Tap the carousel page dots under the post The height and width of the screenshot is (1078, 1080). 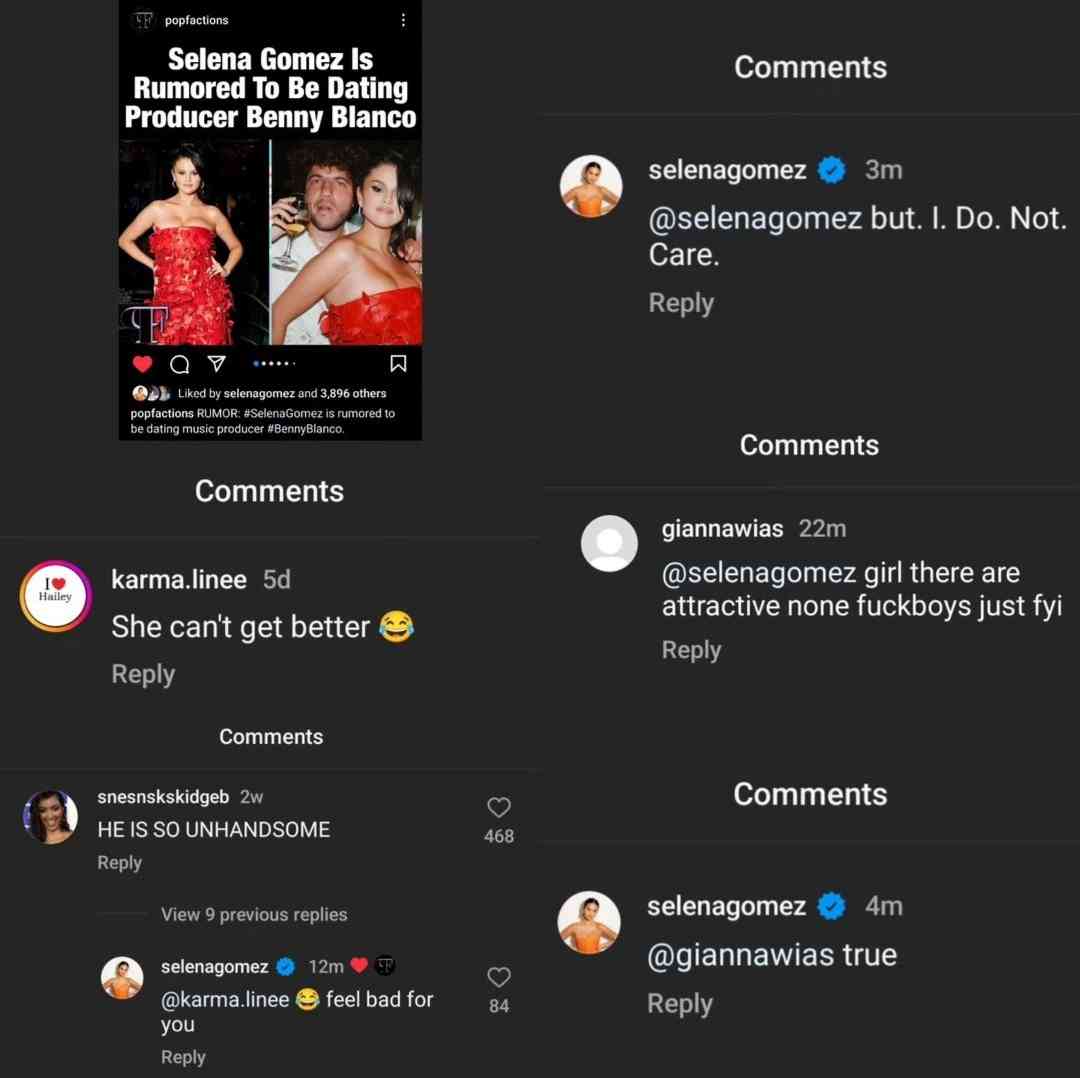click(x=274, y=363)
